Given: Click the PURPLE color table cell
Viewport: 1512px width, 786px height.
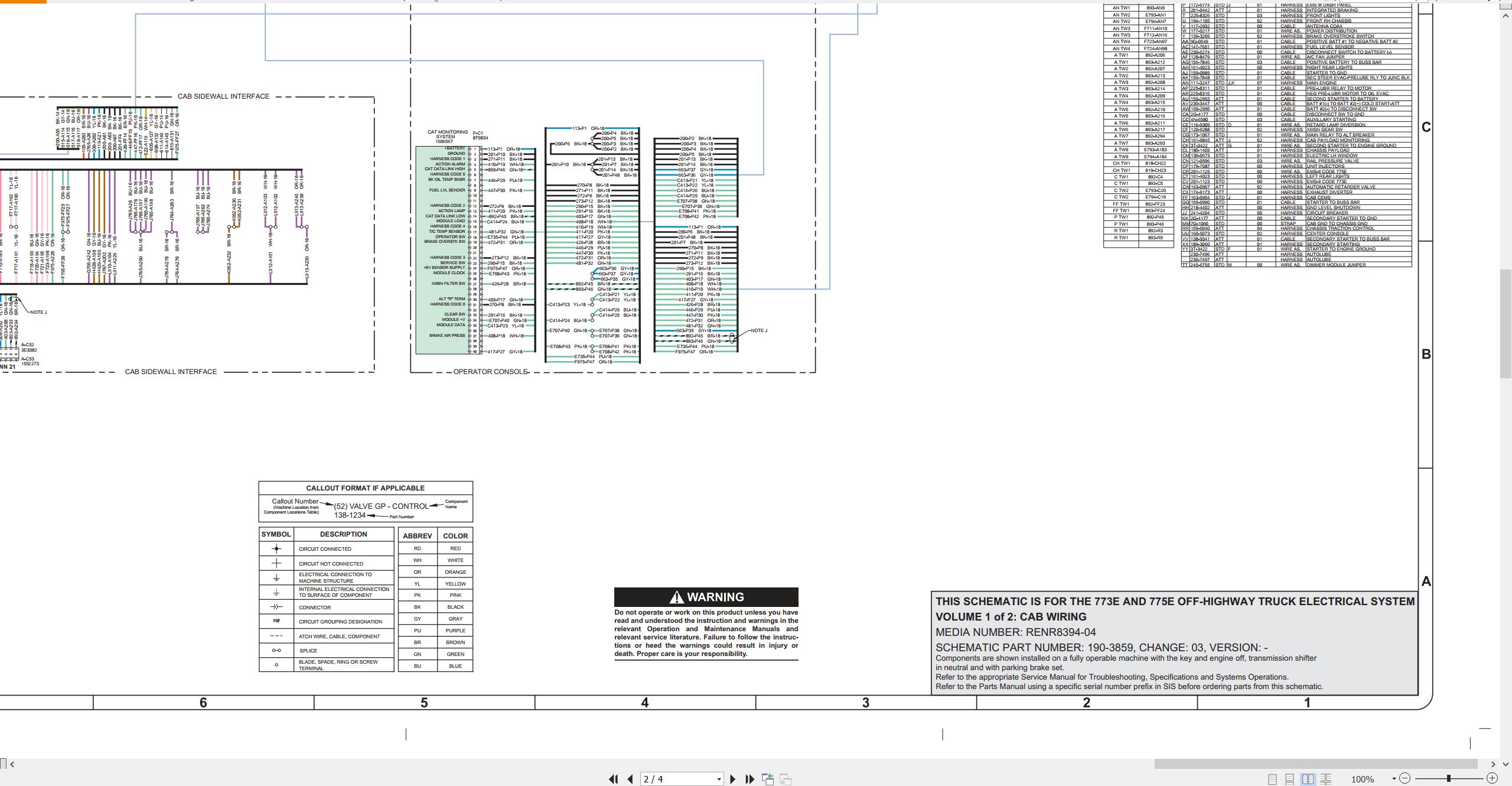Looking at the screenshot, I should [455, 631].
